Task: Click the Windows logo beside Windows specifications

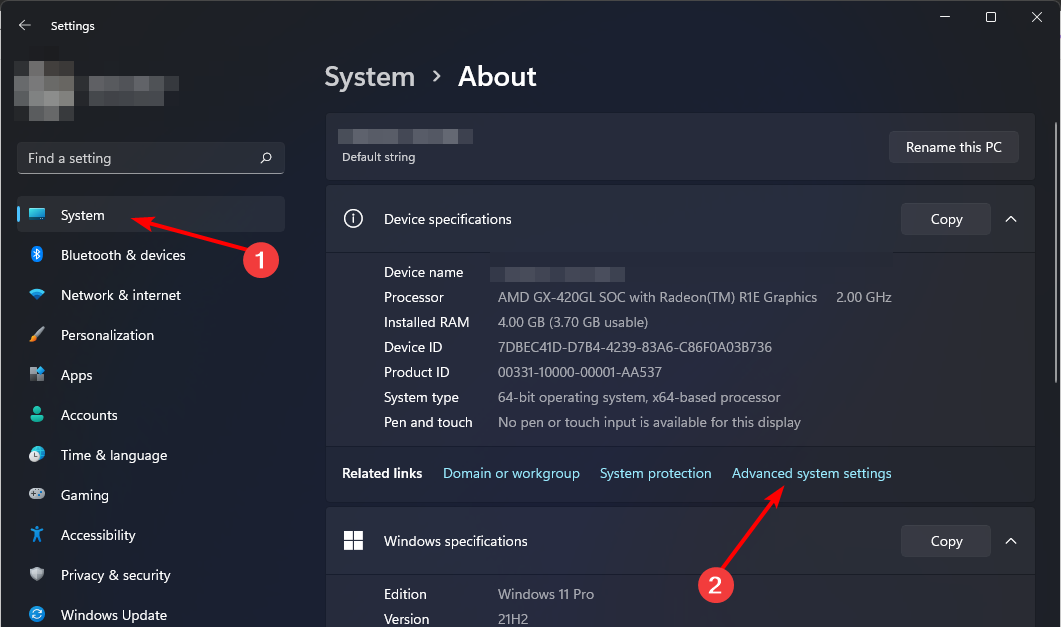Action: 353,540
